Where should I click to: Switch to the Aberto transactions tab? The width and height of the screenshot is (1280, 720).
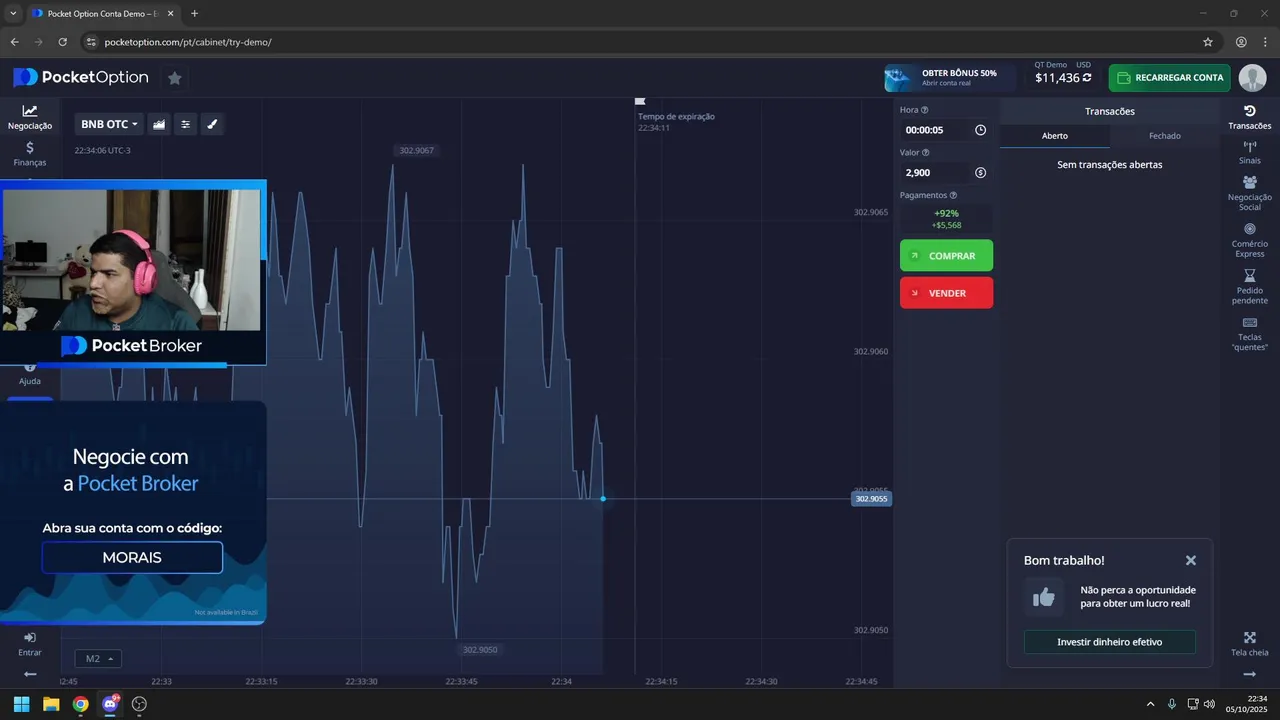click(x=1055, y=136)
